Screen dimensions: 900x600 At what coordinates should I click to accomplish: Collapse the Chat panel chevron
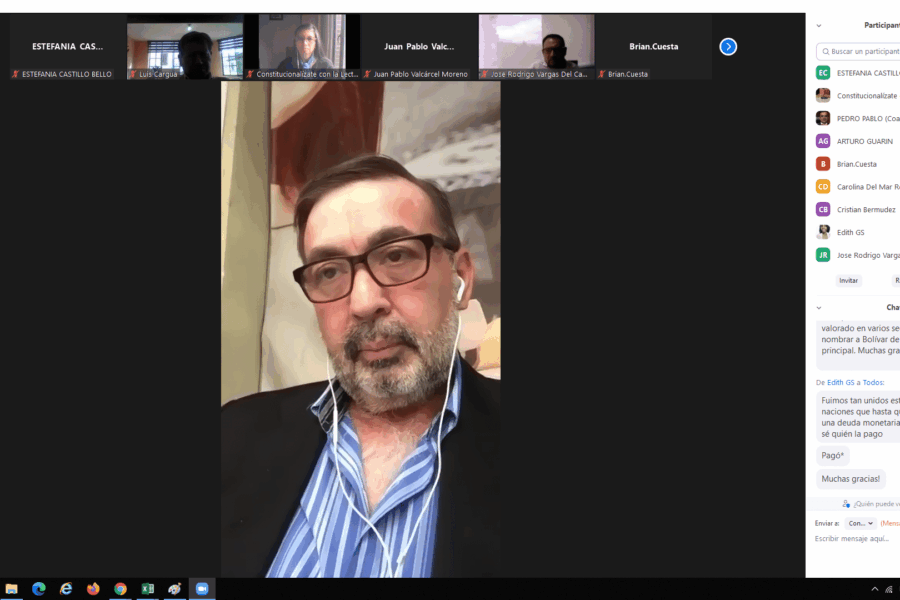click(x=819, y=308)
